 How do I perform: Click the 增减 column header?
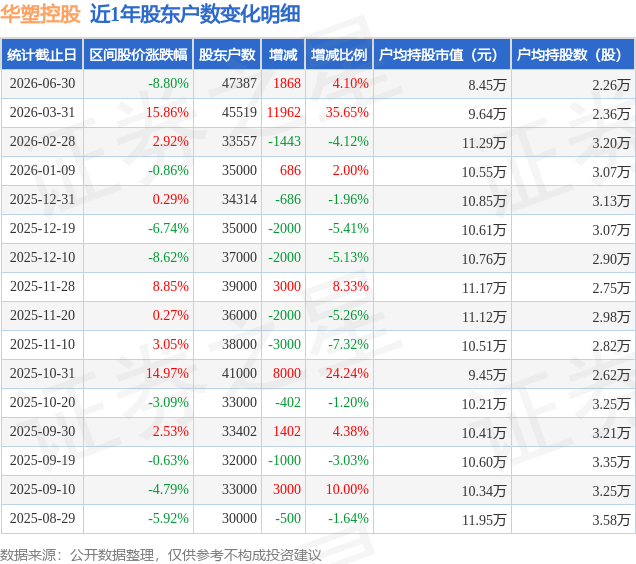click(x=283, y=54)
